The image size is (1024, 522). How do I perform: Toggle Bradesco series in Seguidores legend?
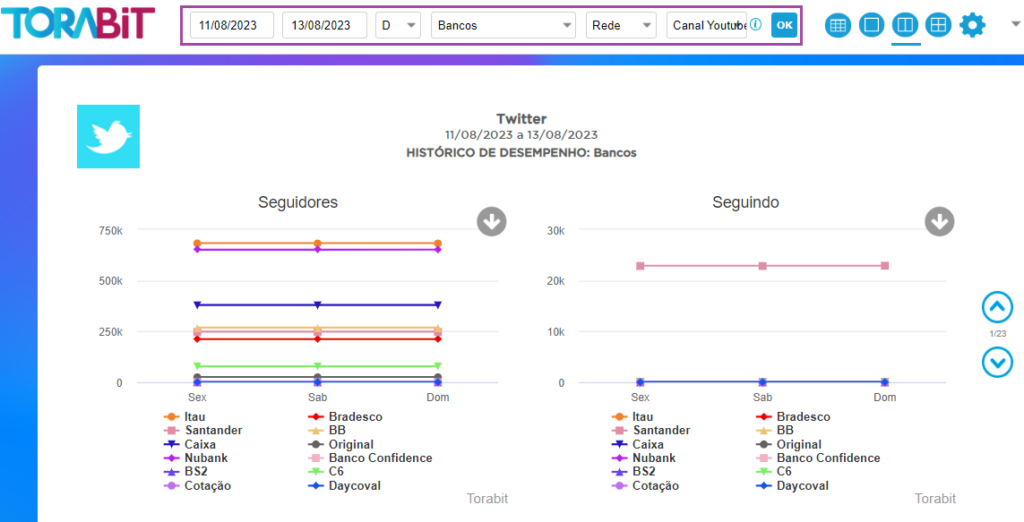tap(345, 417)
